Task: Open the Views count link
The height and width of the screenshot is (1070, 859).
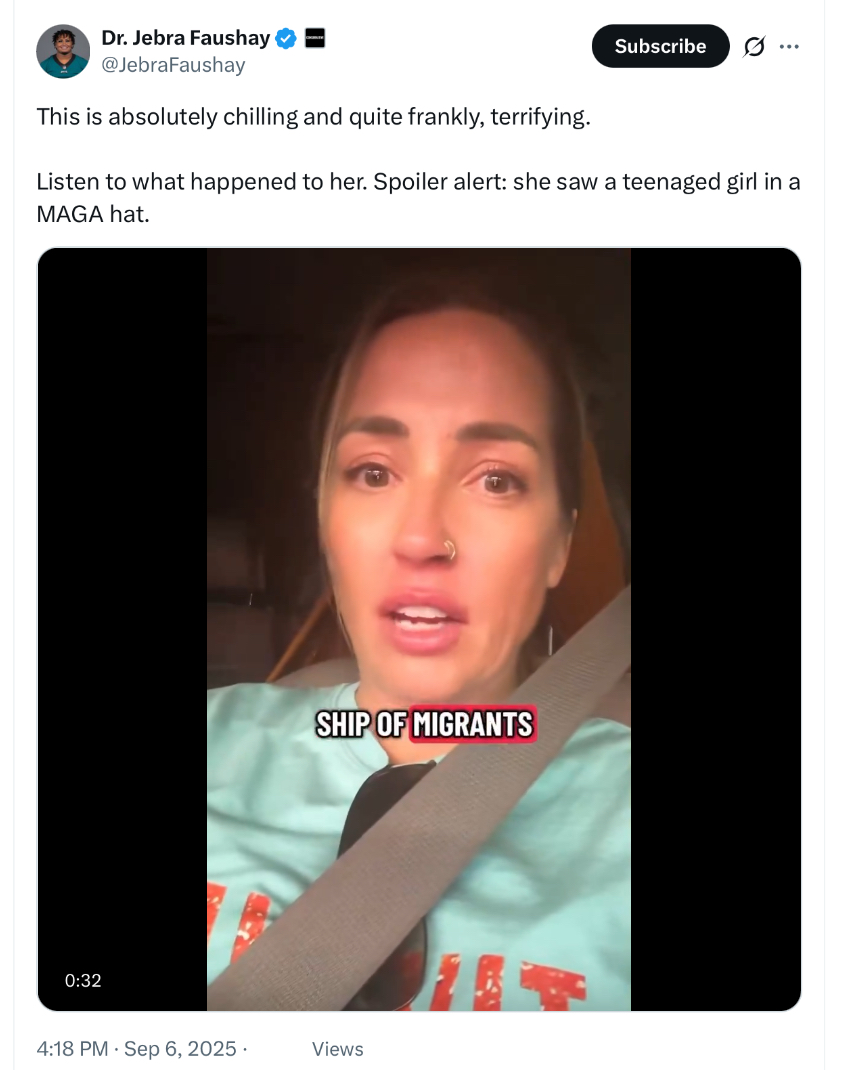Action: click(338, 1049)
